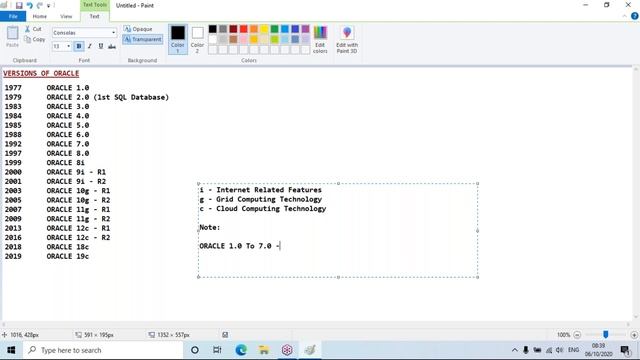Switch to the View ribbon tab
Screen dimensions: 640x360
66,16
